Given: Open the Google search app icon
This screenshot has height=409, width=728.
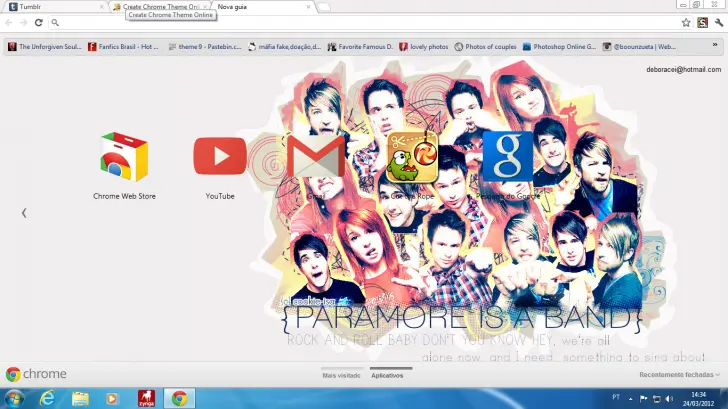Looking at the screenshot, I should pos(507,157).
